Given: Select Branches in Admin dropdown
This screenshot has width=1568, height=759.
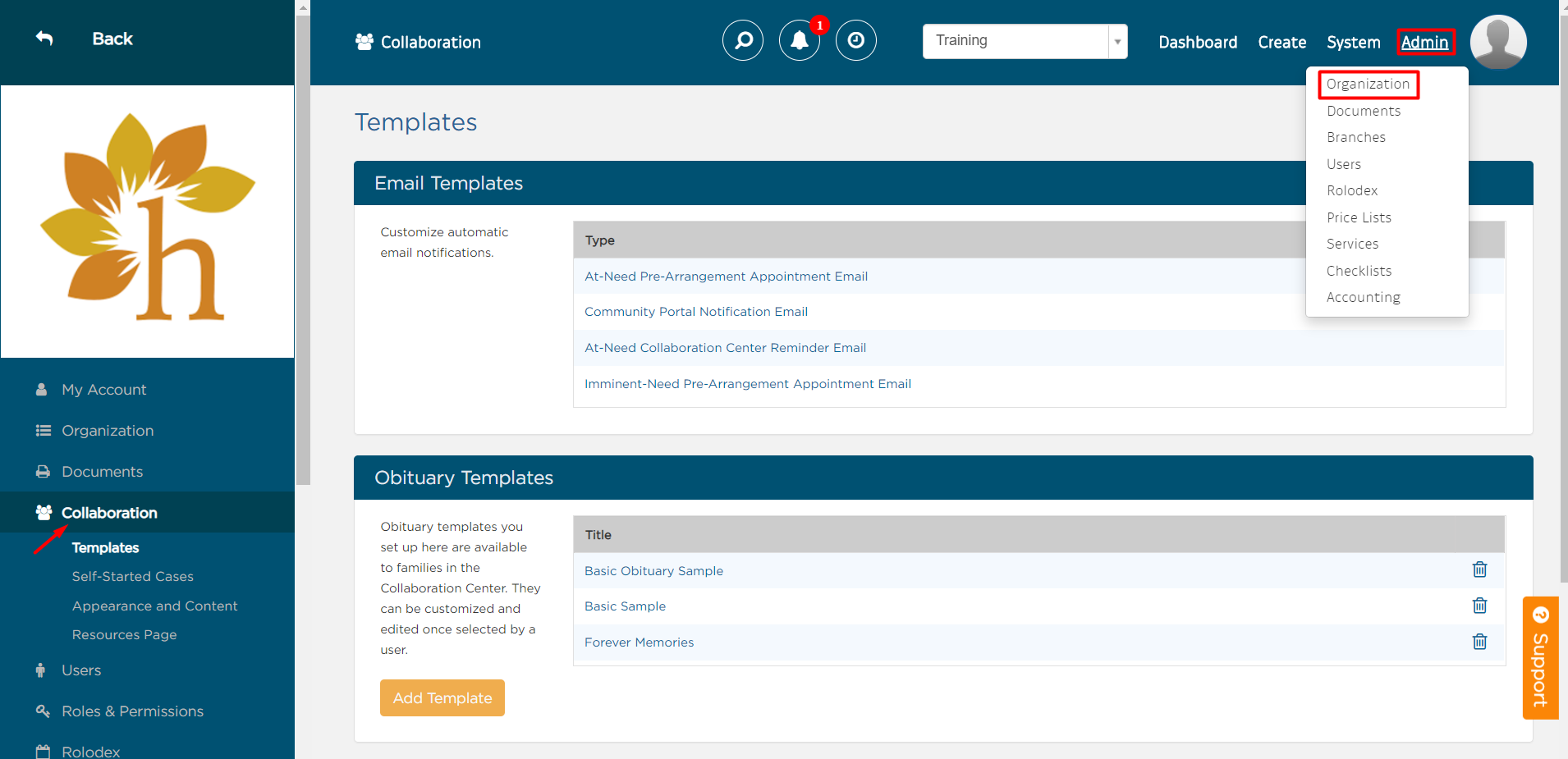Looking at the screenshot, I should pyautogui.click(x=1356, y=137).
